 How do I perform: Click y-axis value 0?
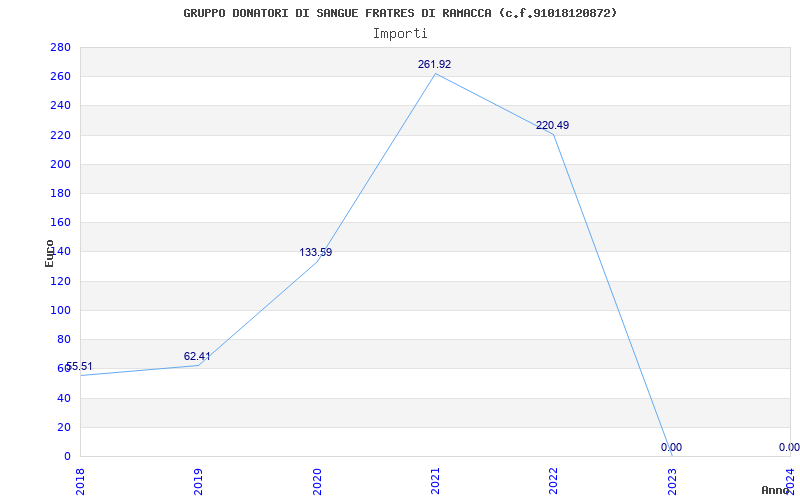67,456
